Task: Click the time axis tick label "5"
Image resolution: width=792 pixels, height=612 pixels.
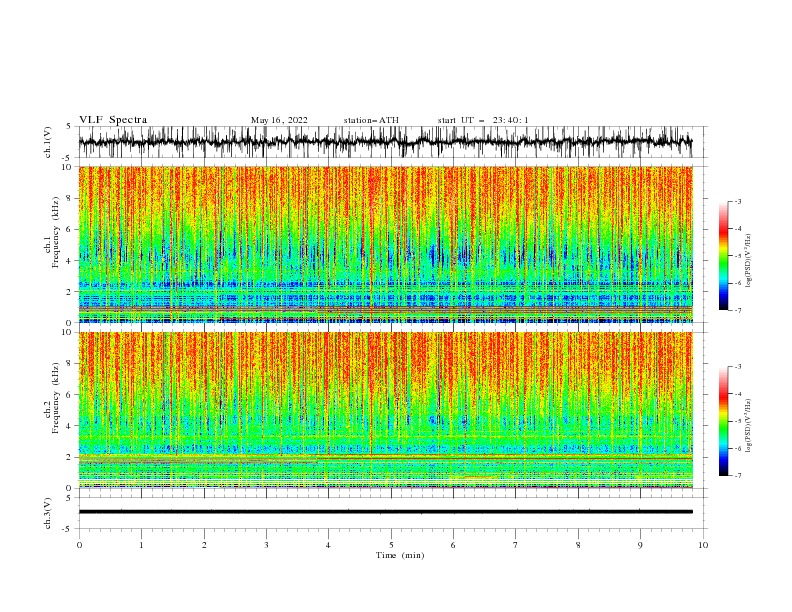Action: pos(391,545)
